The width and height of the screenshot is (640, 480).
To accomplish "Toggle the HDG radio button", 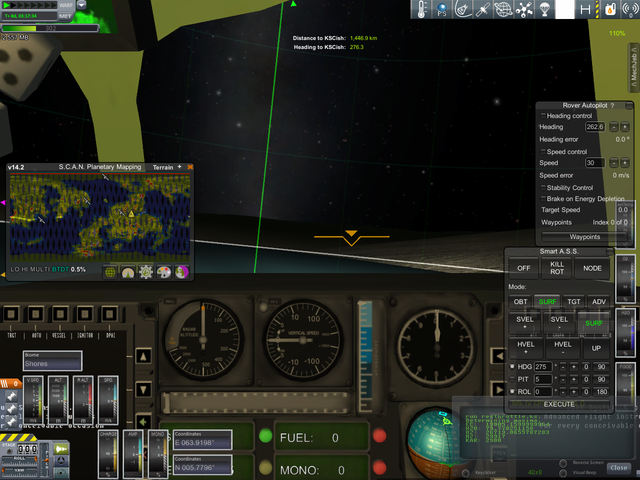I will pos(512,367).
